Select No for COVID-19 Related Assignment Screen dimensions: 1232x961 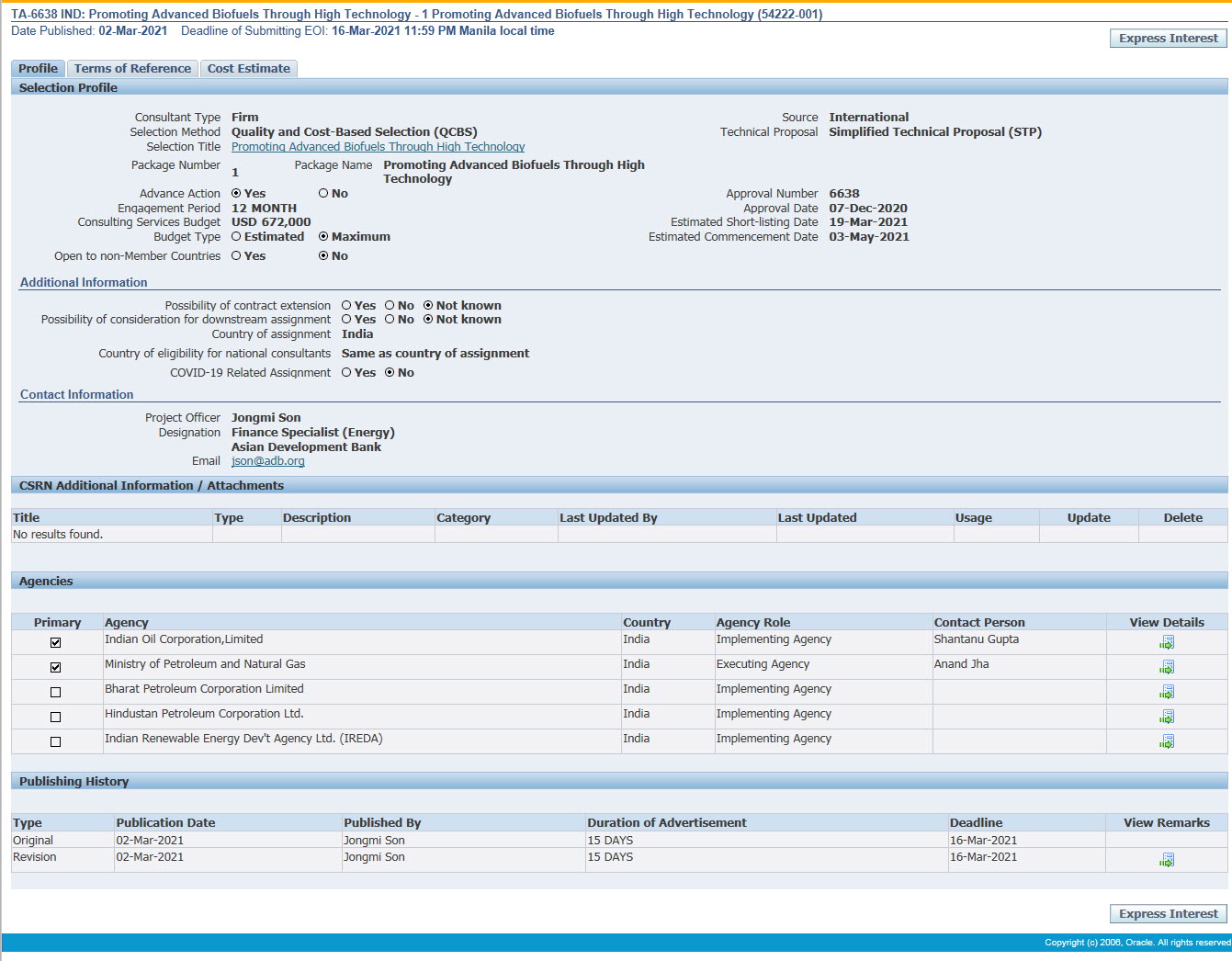390,372
